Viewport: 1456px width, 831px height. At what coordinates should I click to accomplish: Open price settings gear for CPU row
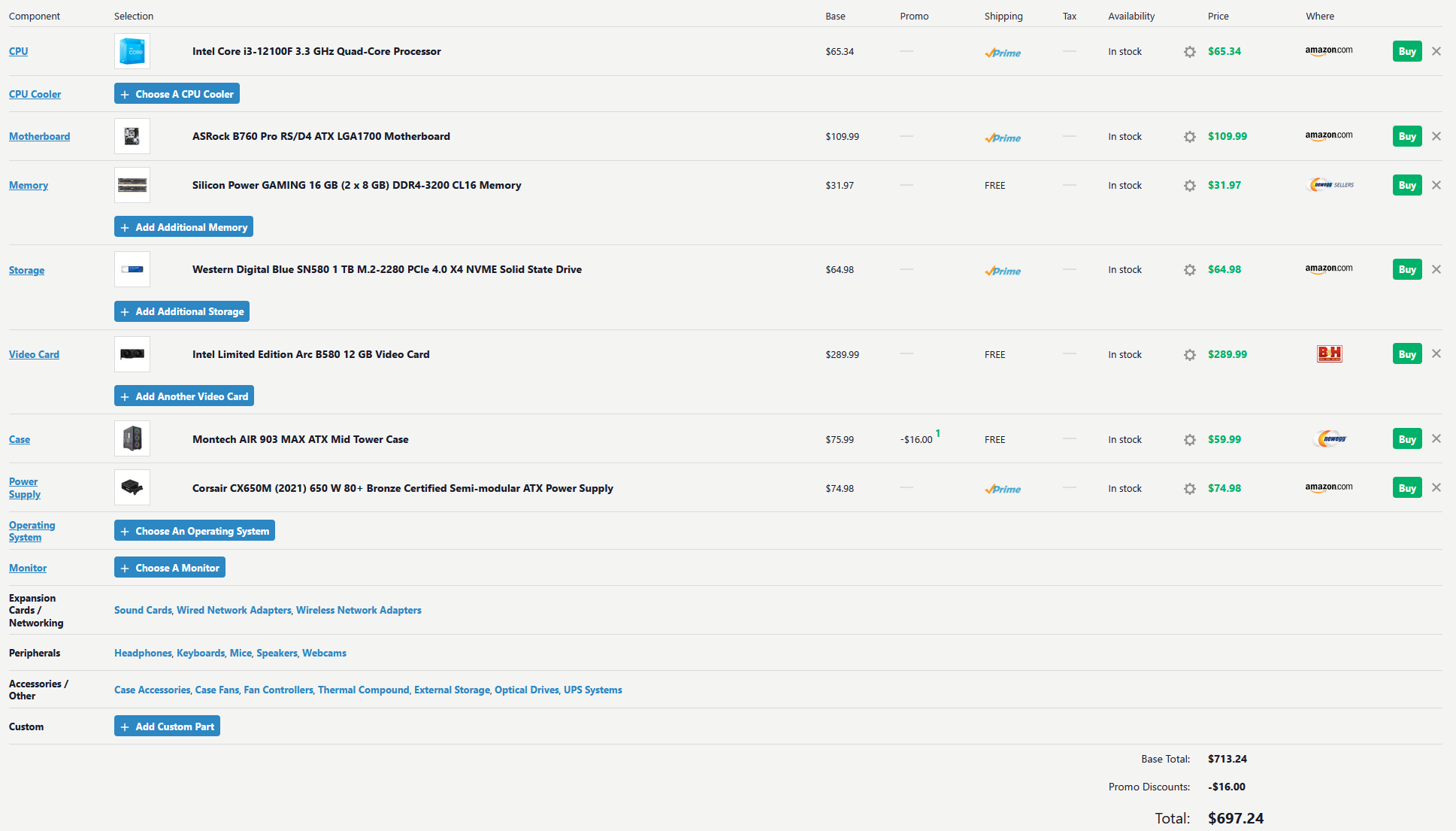click(1189, 52)
